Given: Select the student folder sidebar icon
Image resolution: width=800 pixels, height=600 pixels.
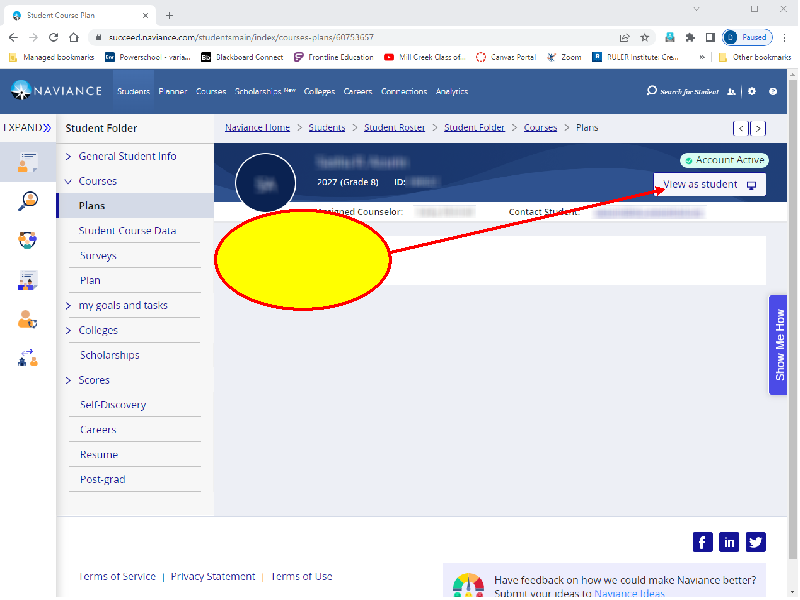Looking at the screenshot, I should tap(28, 162).
